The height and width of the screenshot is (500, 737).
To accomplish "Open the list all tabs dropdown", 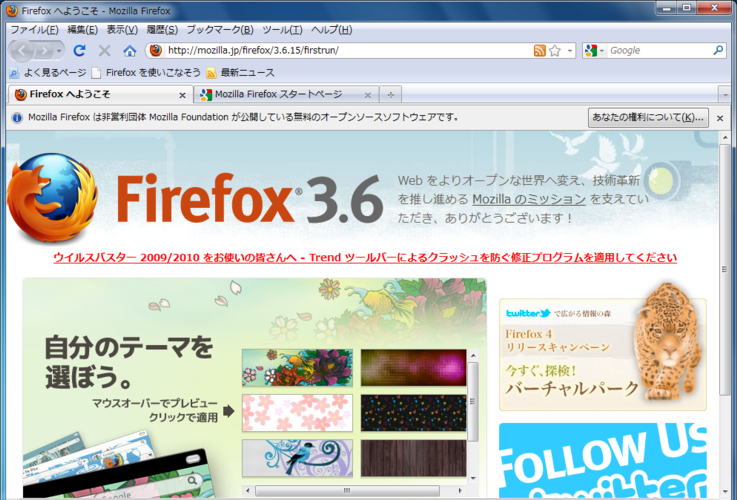I will (724, 95).
